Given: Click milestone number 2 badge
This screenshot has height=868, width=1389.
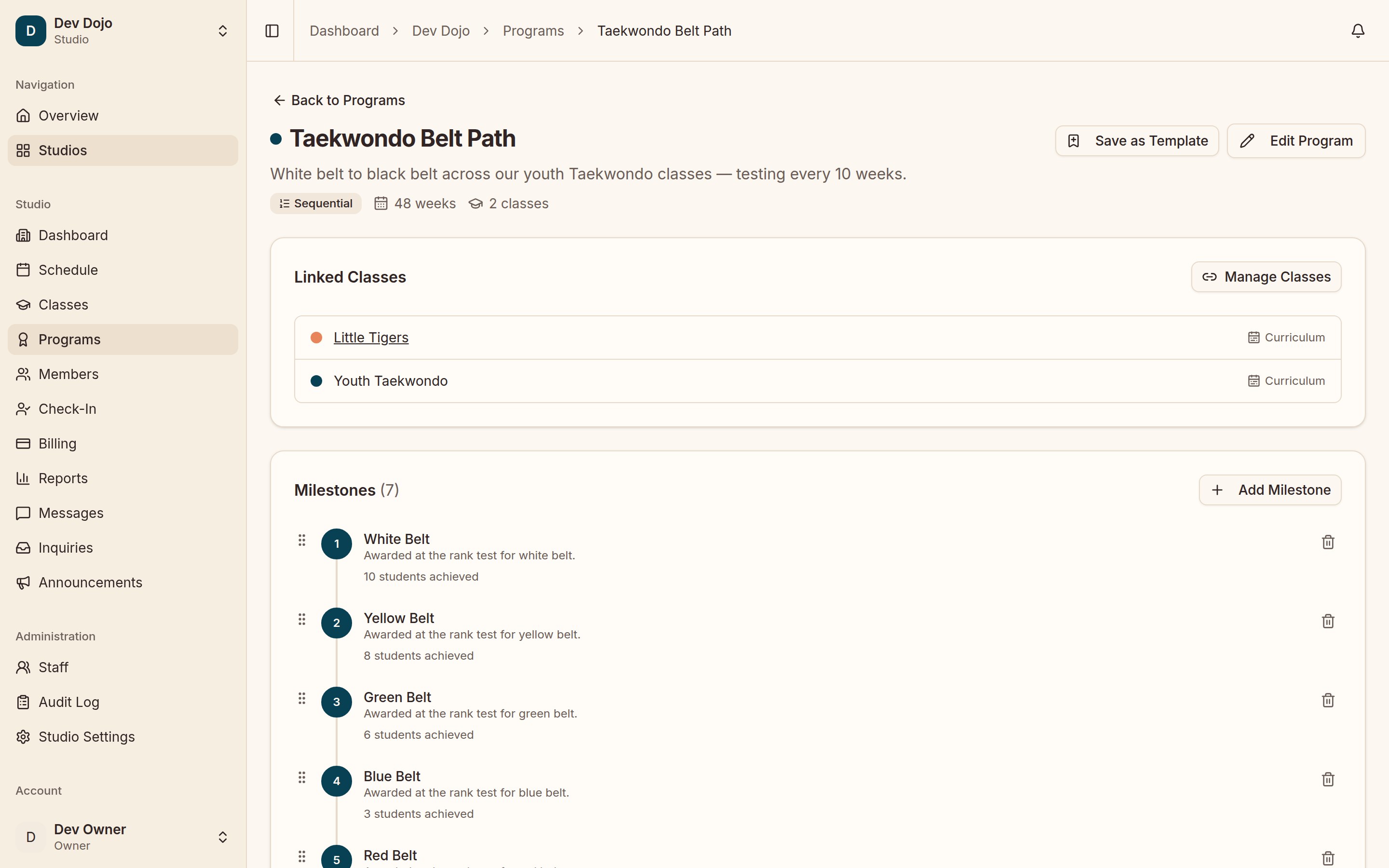Looking at the screenshot, I should point(336,623).
